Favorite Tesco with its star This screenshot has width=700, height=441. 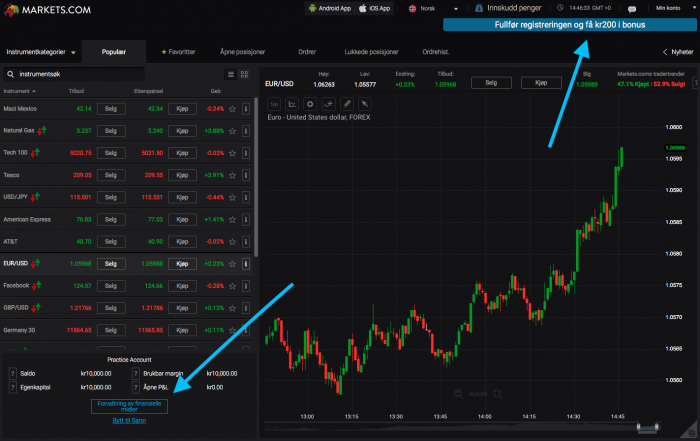tap(233, 175)
